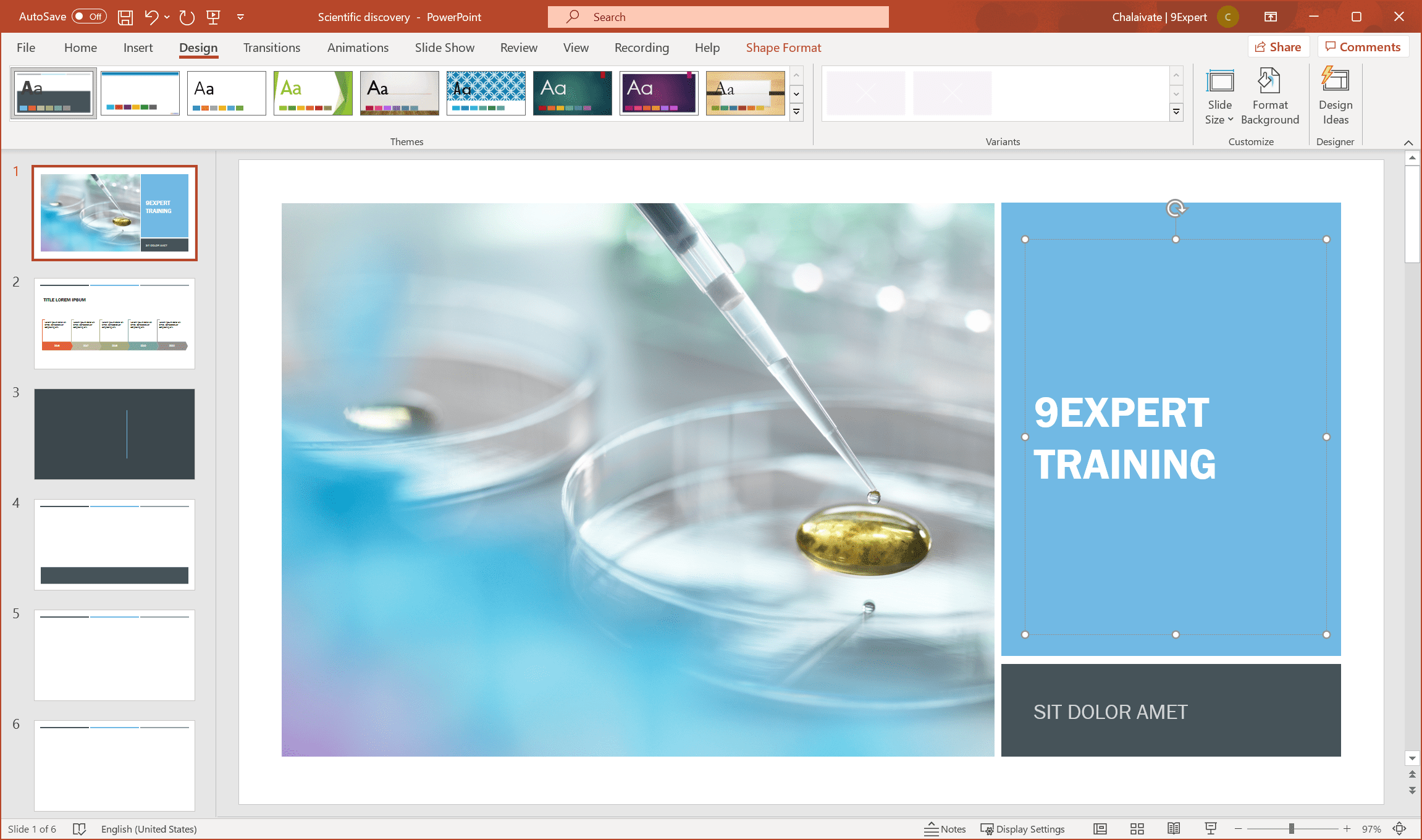The height and width of the screenshot is (840, 1422).
Task: Open the View tab
Action: 576,48
